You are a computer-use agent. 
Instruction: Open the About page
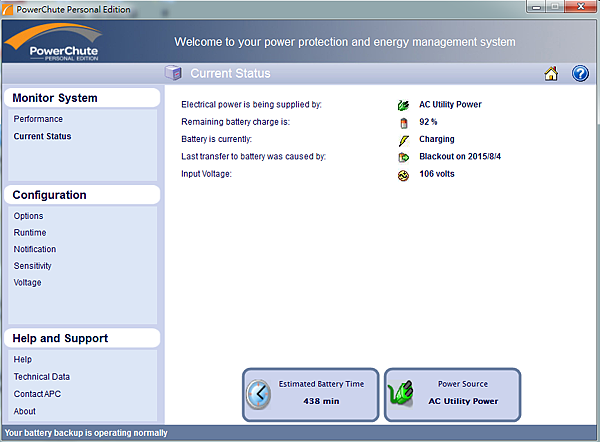[x=24, y=411]
